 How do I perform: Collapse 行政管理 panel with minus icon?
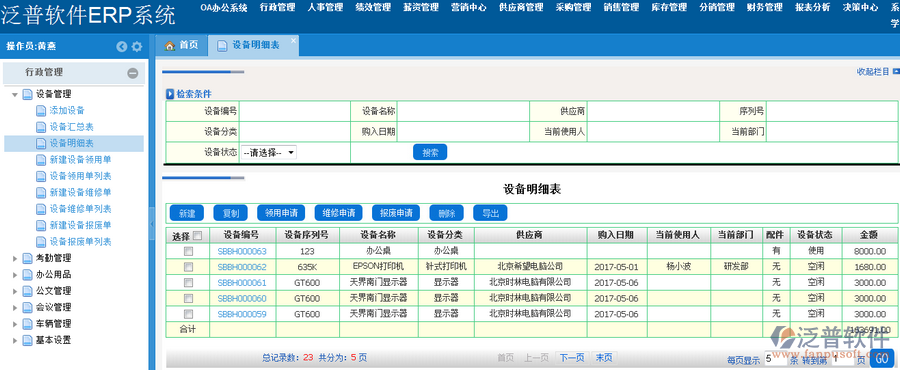(x=133, y=73)
